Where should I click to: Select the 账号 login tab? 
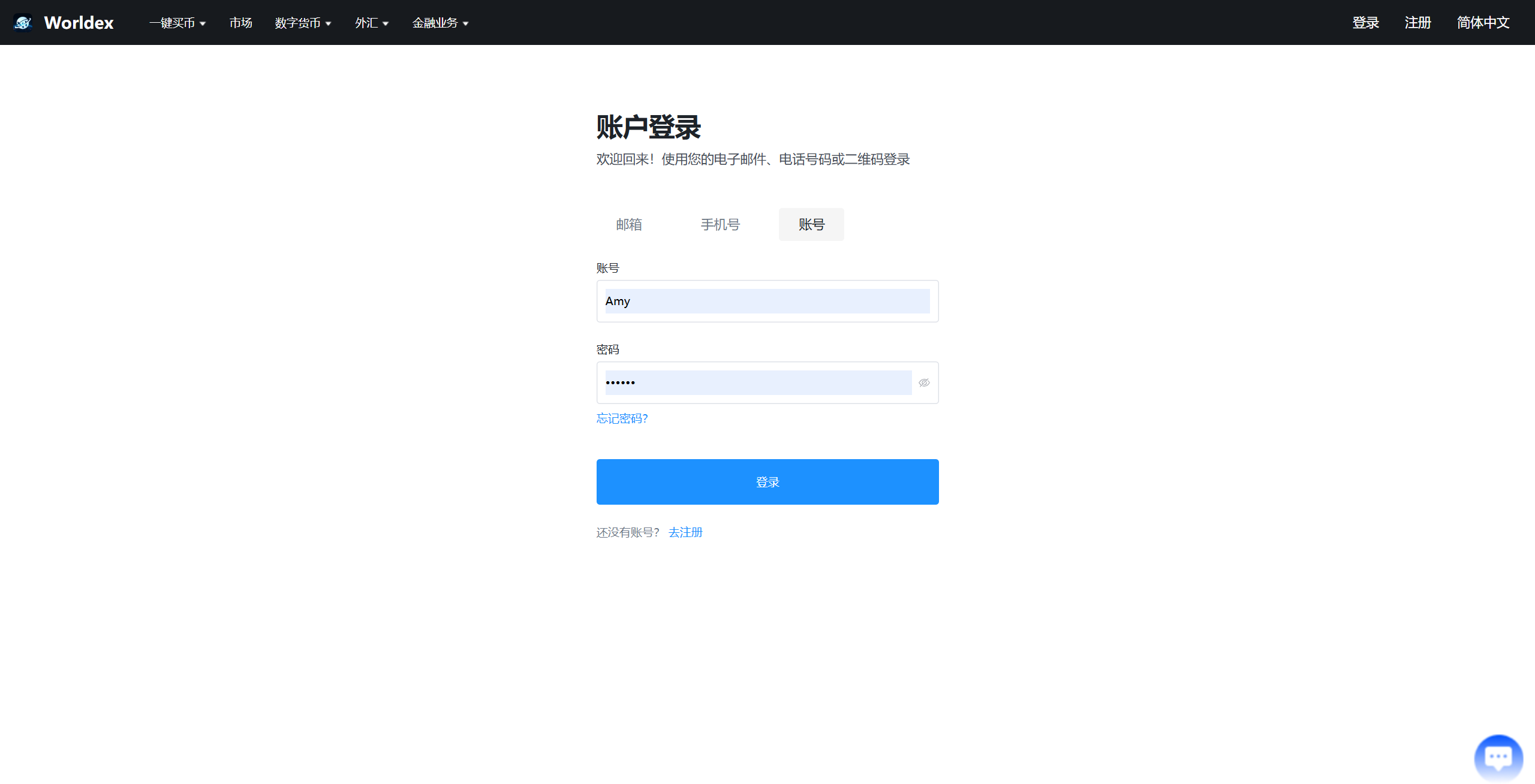[811, 225]
